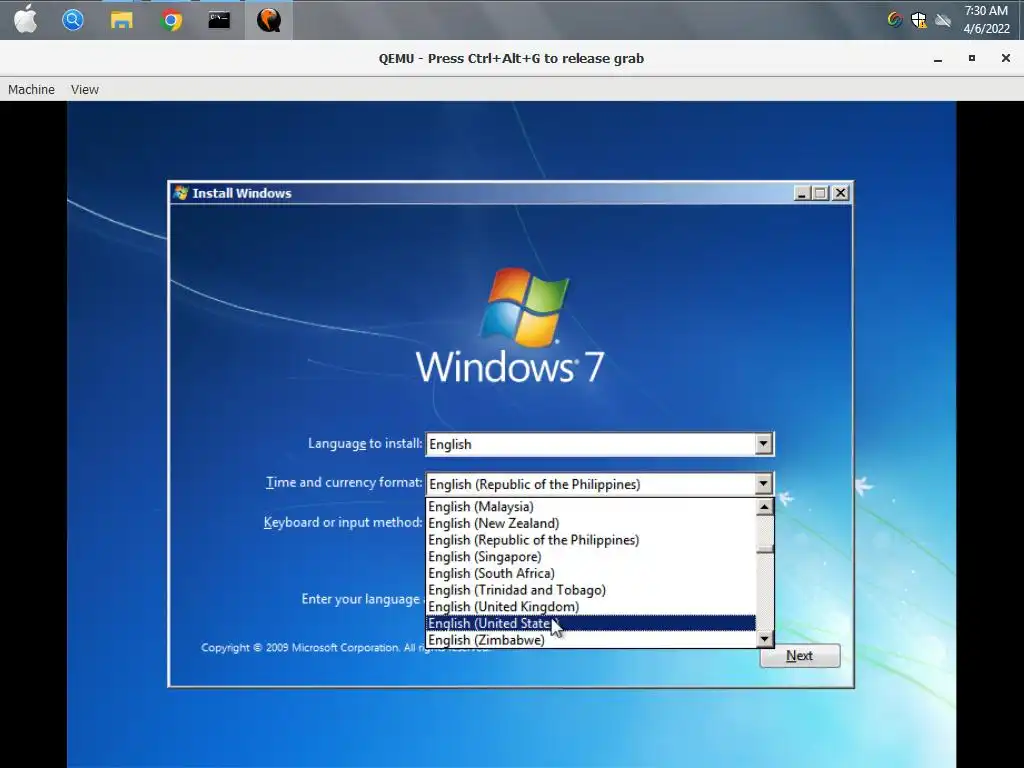Click the Next button

pyautogui.click(x=799, y=656)
